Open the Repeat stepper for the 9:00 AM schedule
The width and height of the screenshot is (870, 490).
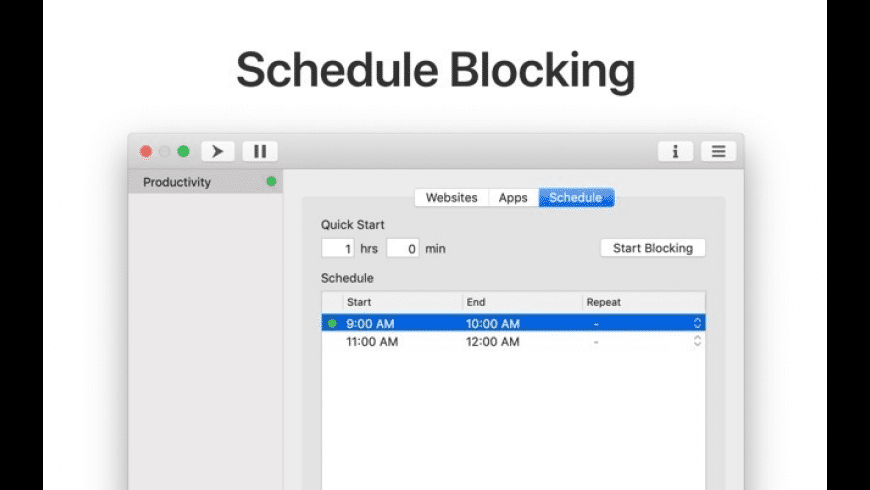(x=697, y=323)
